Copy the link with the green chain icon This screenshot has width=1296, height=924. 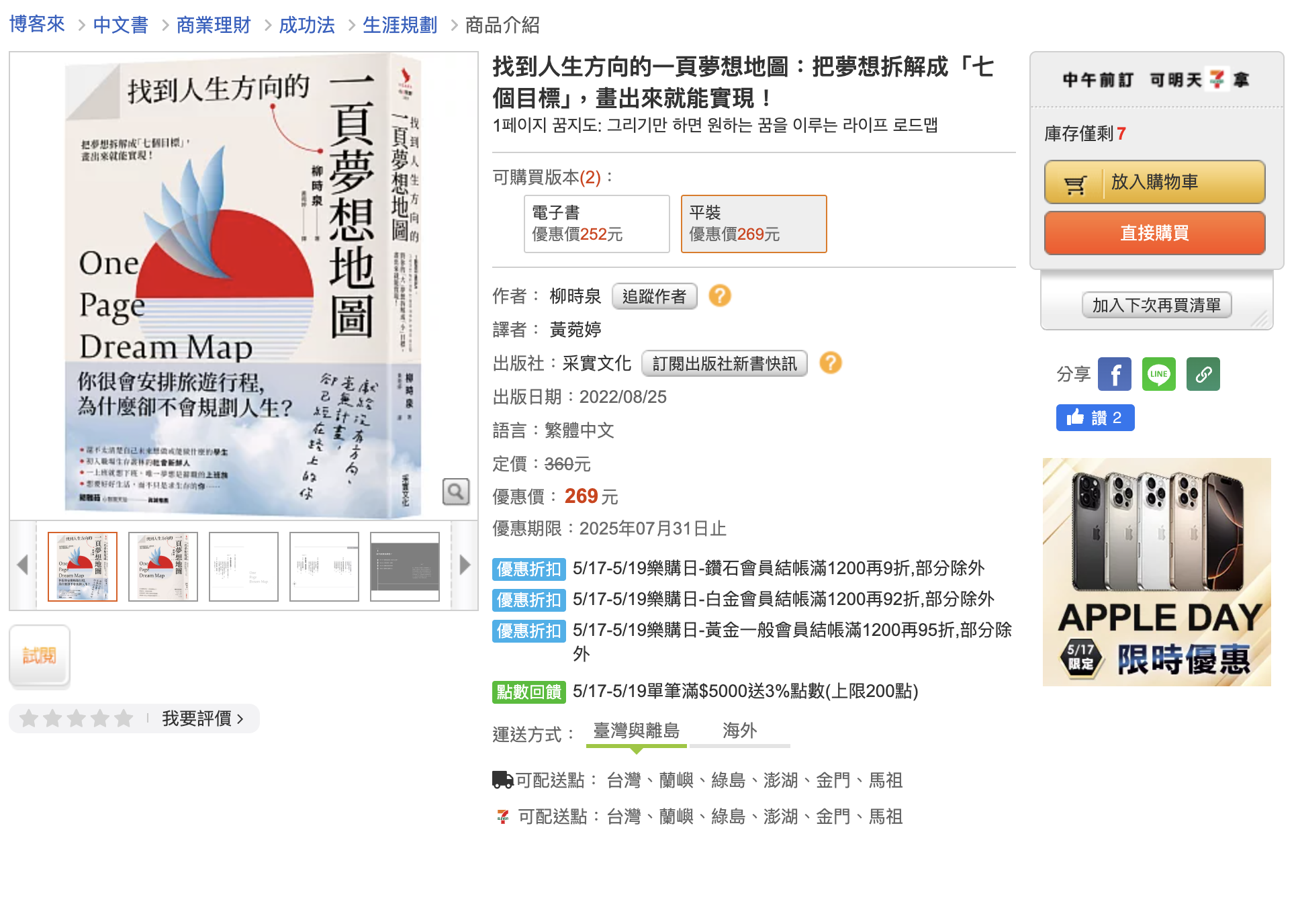click(1203, 374)
